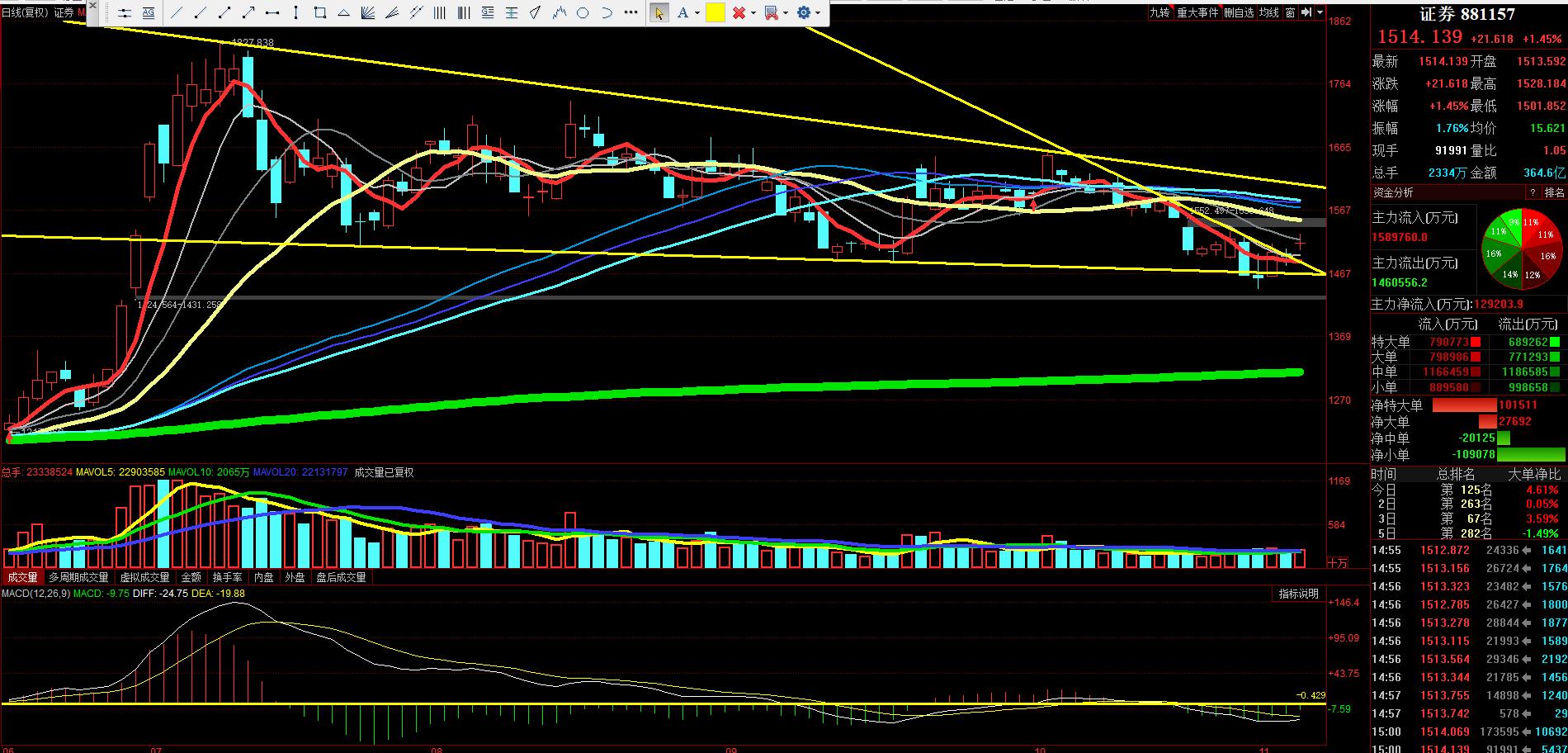The height and width of the screenshot is (753, 1568).
Task: Click the AG text label tool
Action: (x=149, y=13)
